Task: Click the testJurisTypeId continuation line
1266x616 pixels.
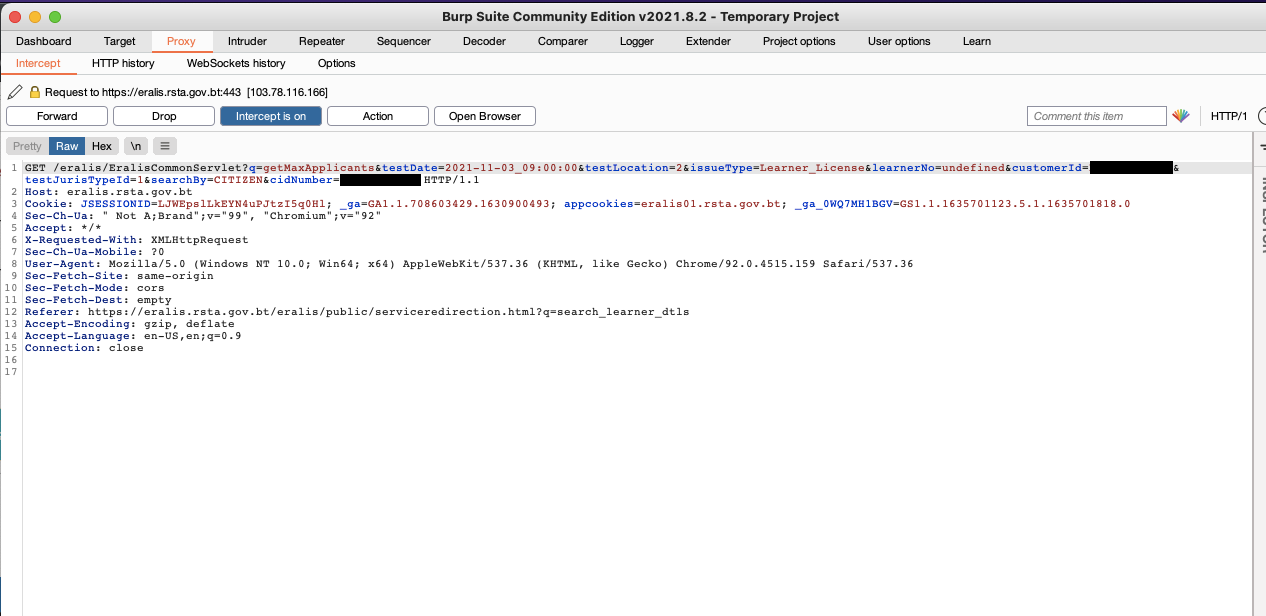Action: [252, 180]
